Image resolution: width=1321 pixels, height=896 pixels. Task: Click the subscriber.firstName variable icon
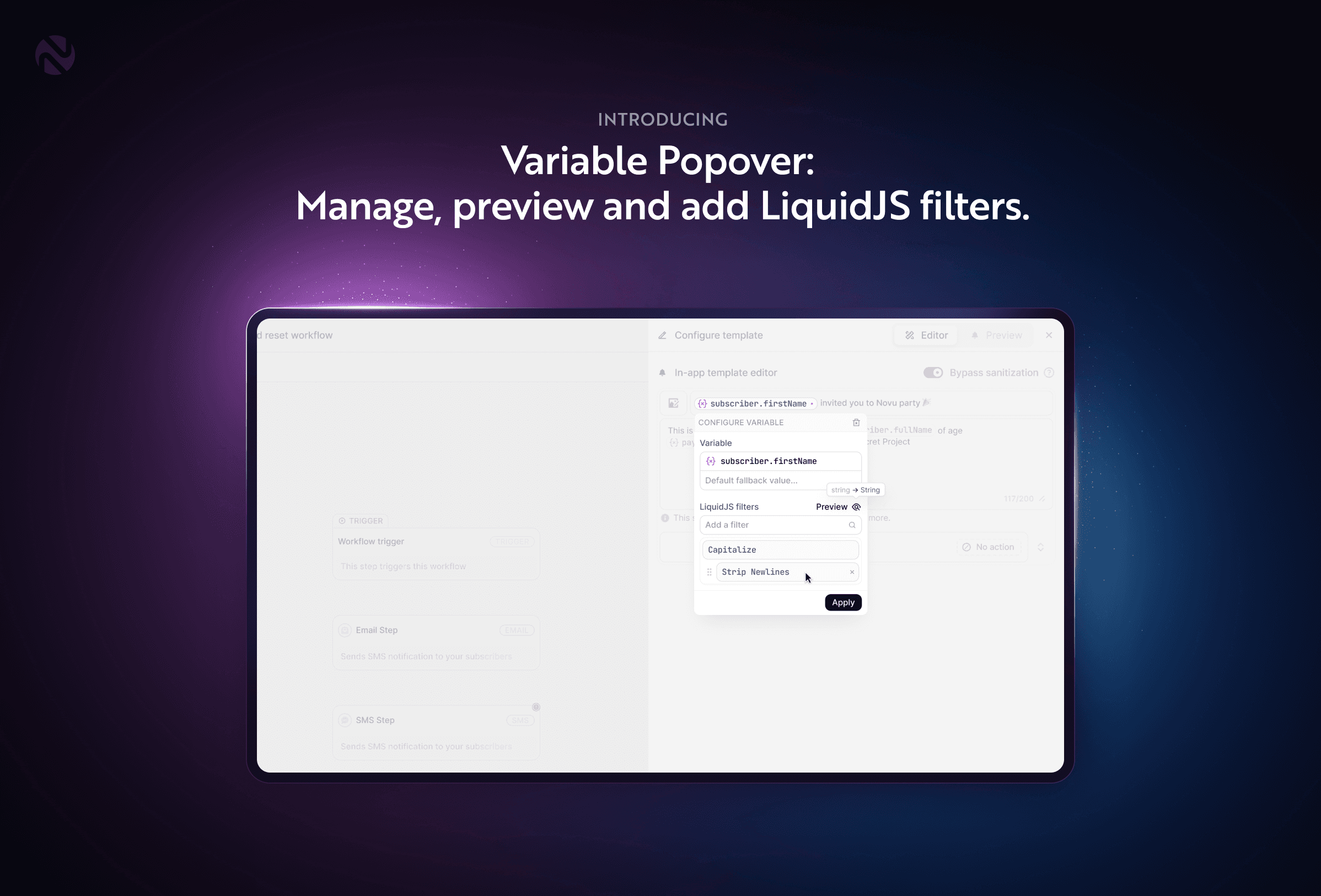703,404
